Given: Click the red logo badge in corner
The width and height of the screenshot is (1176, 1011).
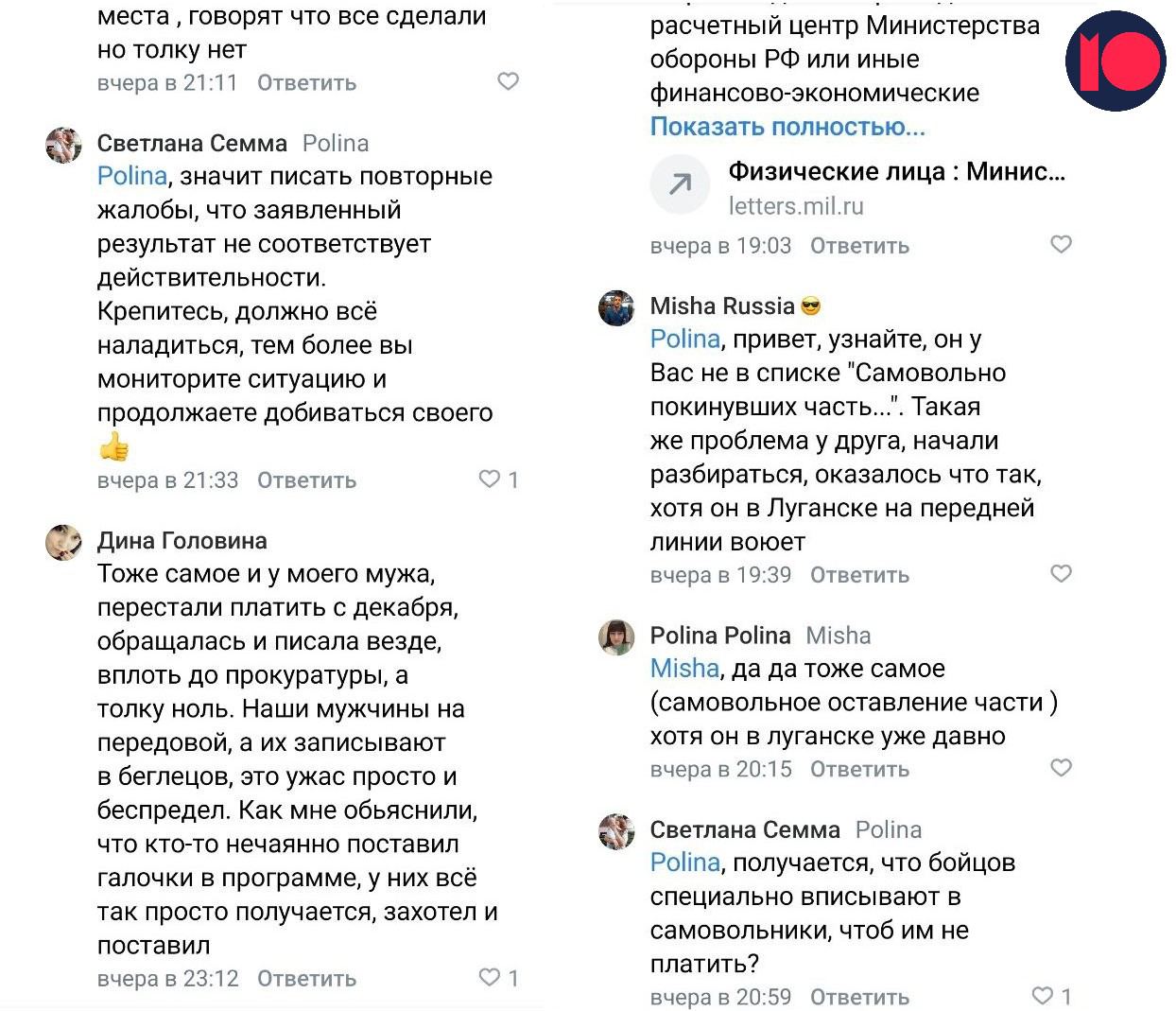Looking at the screenshot, I should (1115, 61).
